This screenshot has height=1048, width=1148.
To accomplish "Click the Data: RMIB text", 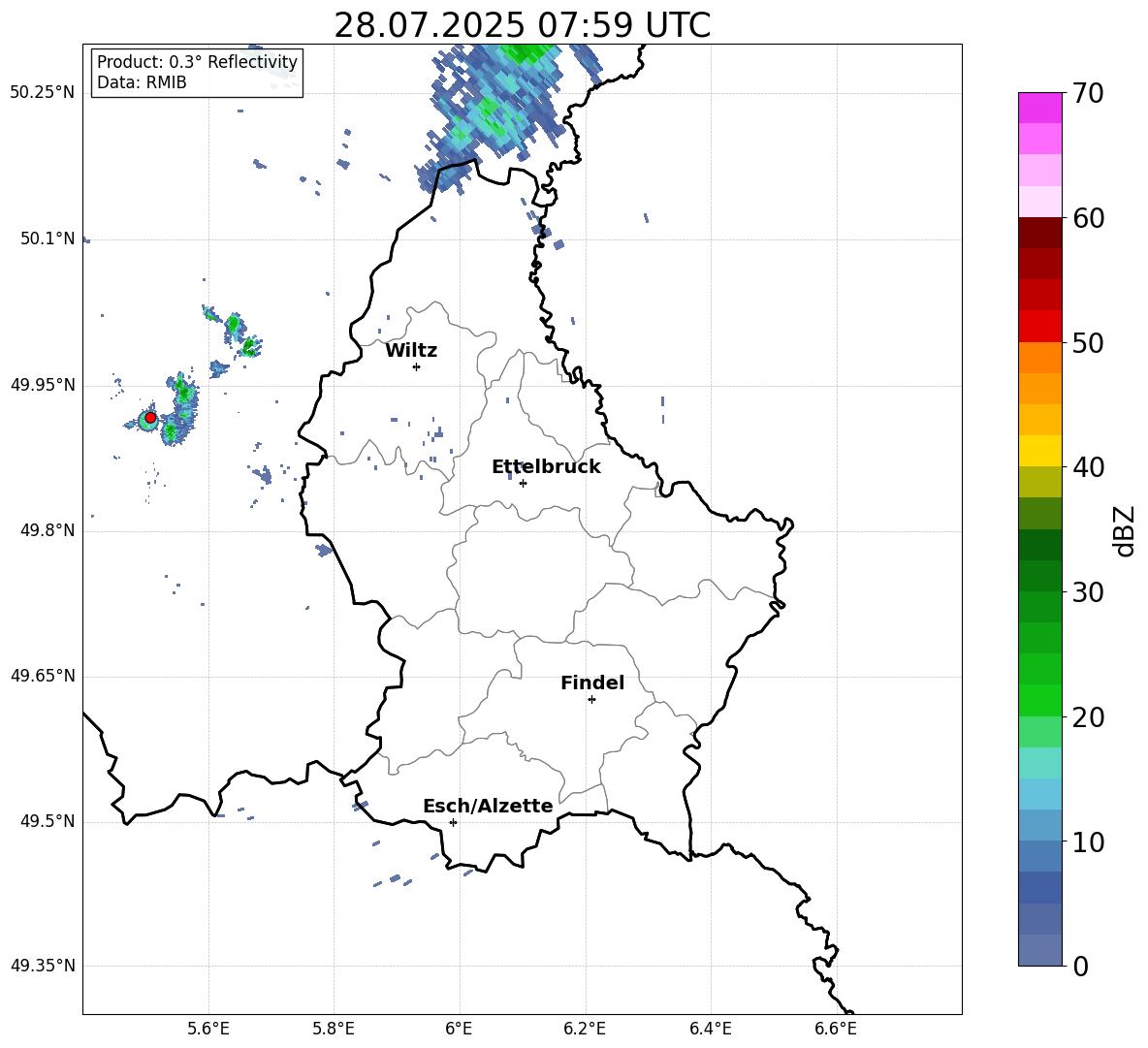I will (142, 82).
